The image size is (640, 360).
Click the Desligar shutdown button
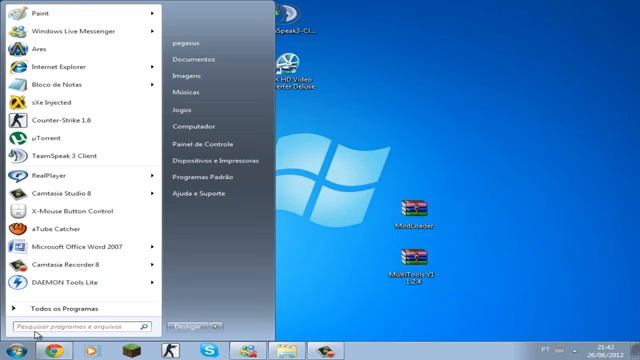(x=189, y=327)
